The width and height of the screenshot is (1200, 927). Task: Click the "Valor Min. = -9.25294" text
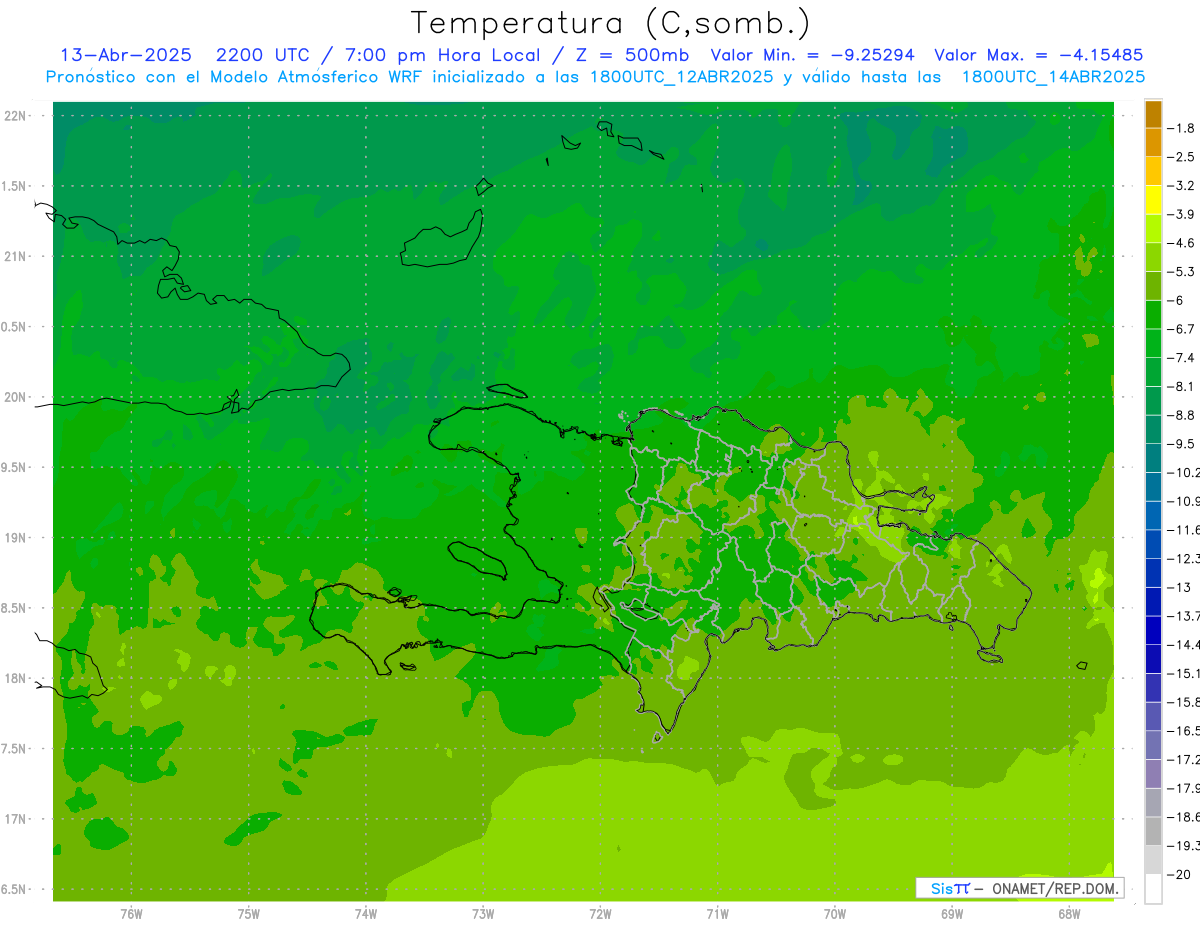(812, 55)
